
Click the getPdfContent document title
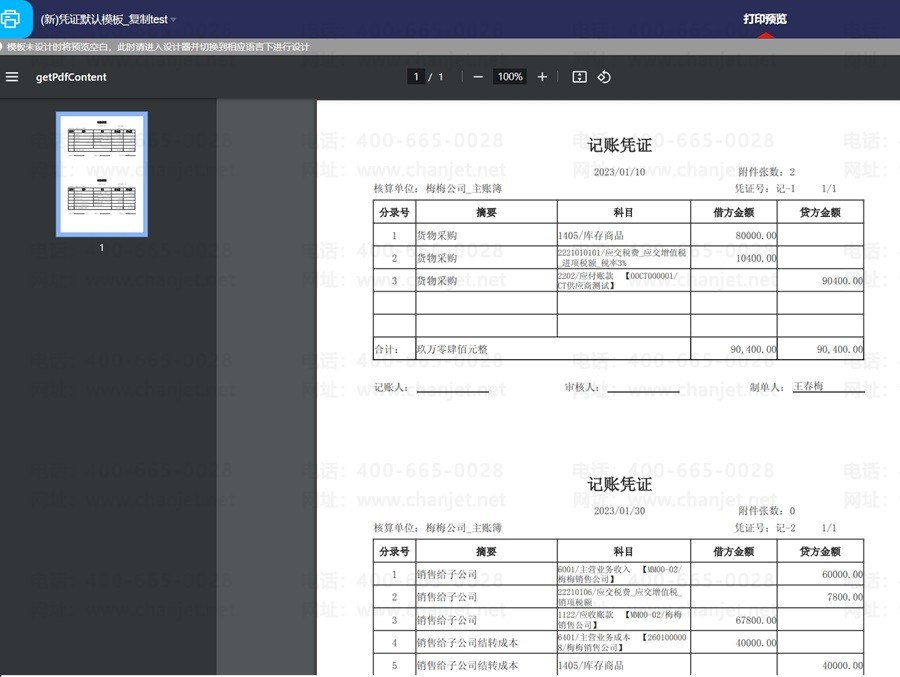coord(71,77)
